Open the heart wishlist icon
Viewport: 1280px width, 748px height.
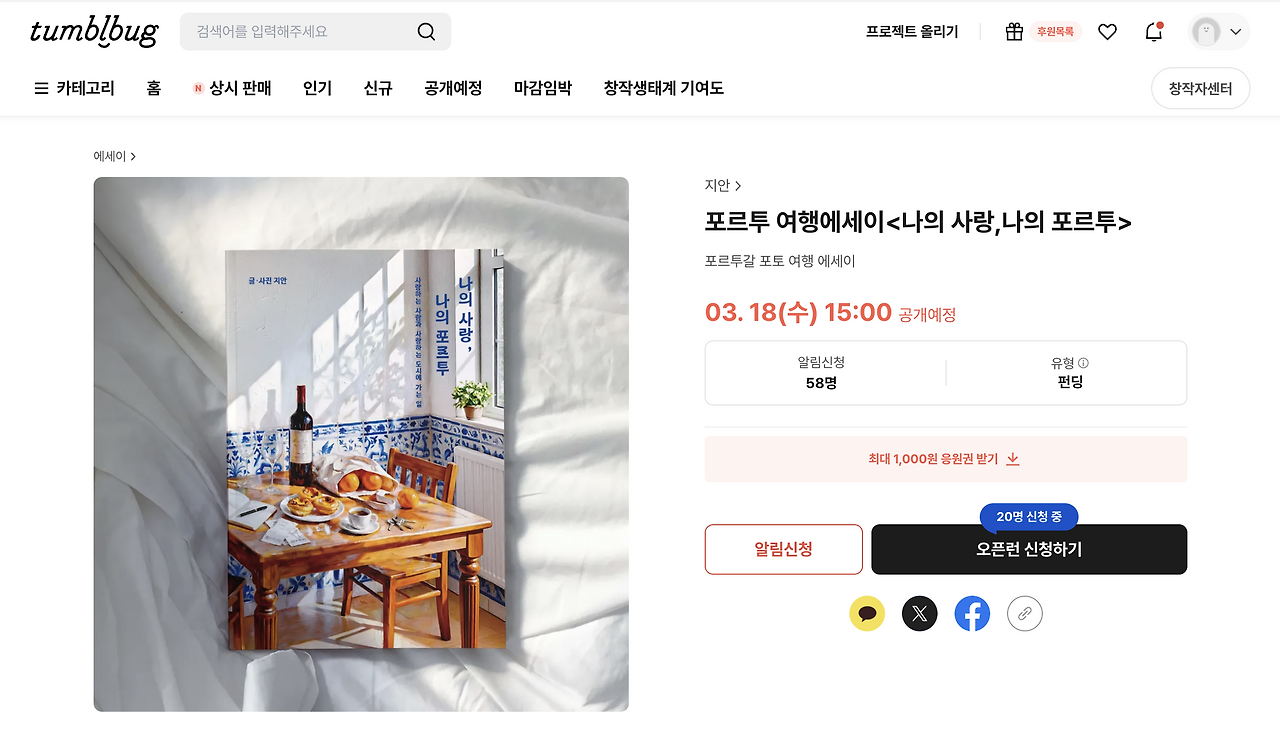1107,32
